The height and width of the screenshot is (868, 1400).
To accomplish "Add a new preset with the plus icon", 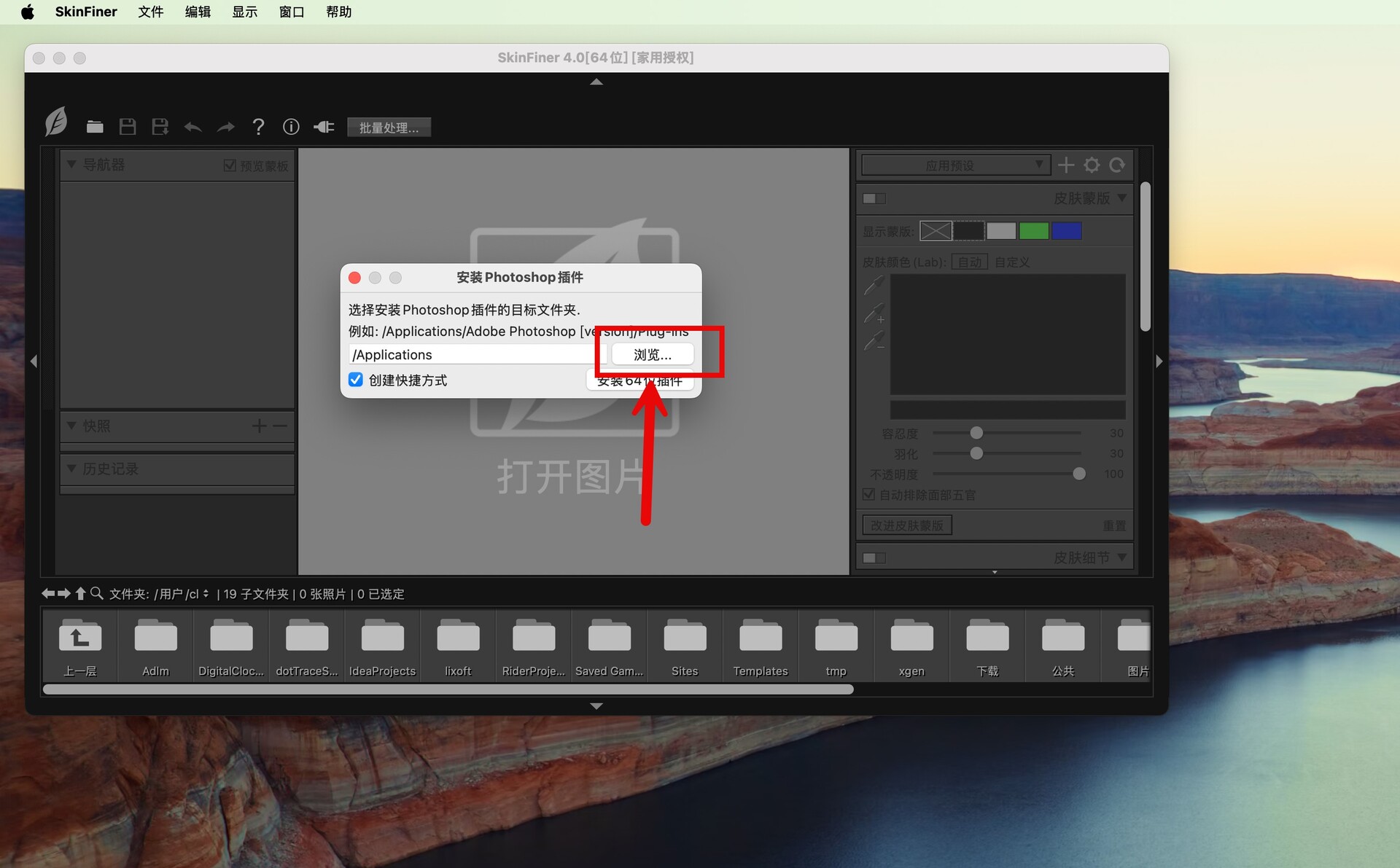I will pos(1066,165).
